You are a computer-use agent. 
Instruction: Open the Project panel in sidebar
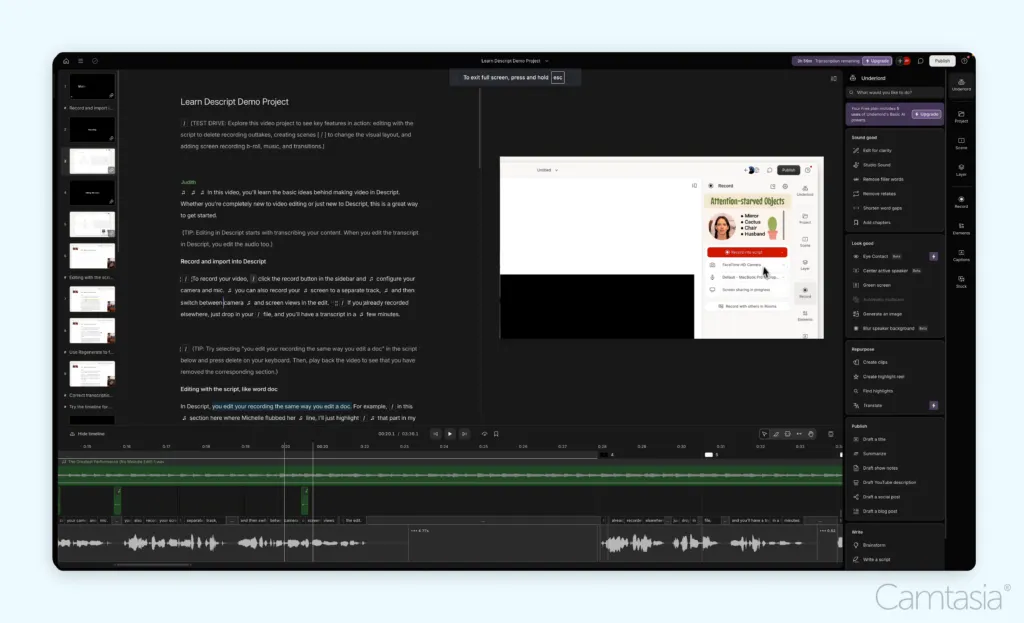coord(961,116)
